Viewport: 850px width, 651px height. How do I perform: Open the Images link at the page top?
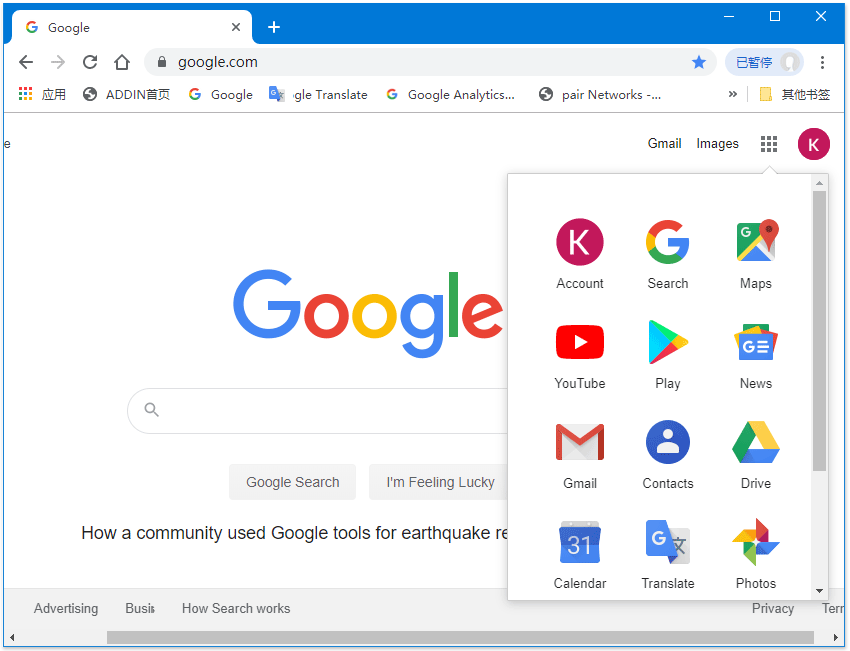point(717,144)
